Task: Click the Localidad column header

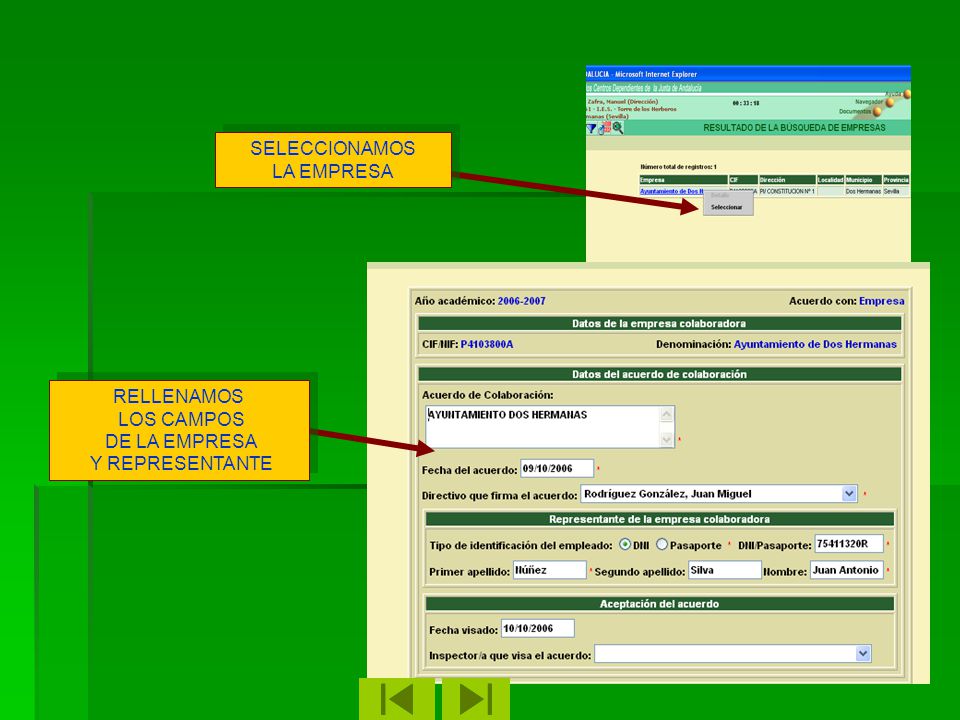Action: (x=831, y=180)
